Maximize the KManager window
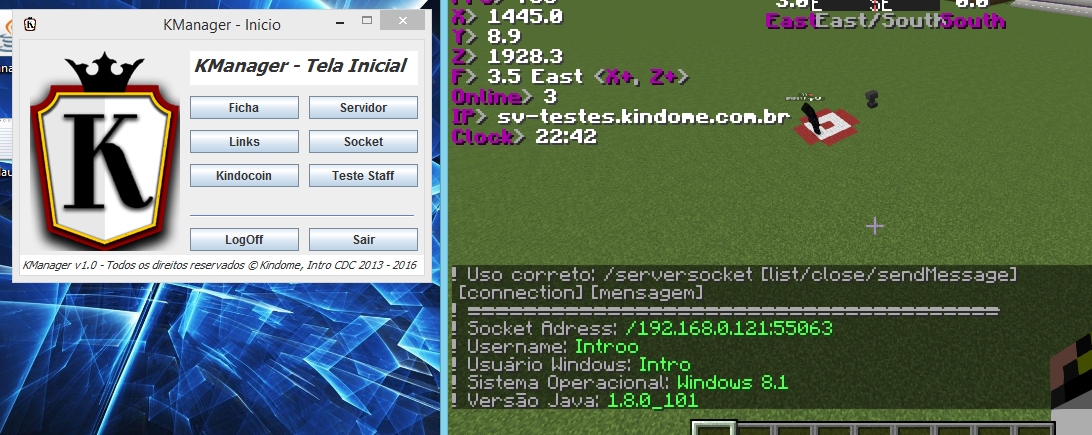The width and height of the screenshot is (1092, 435). click(x=368, y=21)
